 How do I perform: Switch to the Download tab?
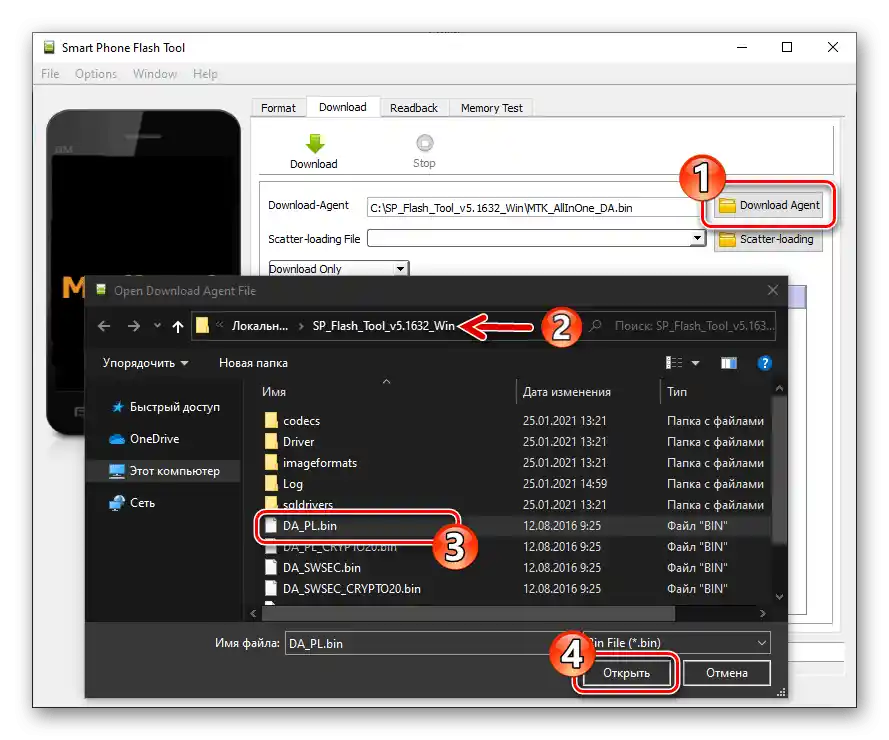tap(342, 107)
